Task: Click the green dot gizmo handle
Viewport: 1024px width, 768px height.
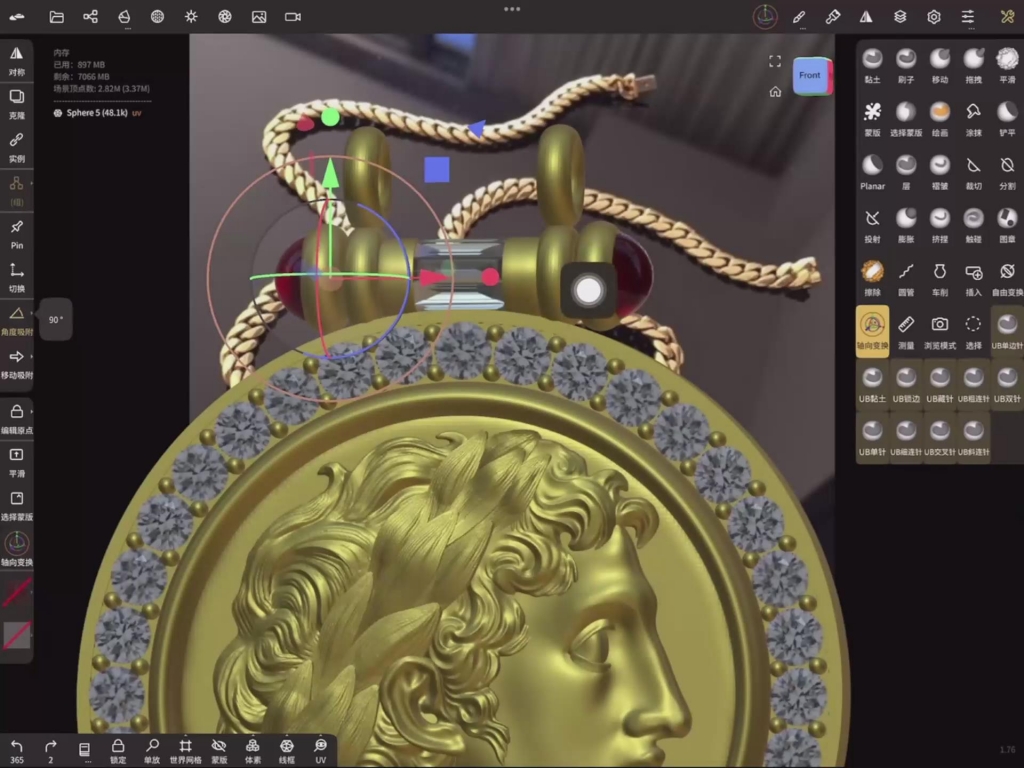Action: (x=330, y=118)
